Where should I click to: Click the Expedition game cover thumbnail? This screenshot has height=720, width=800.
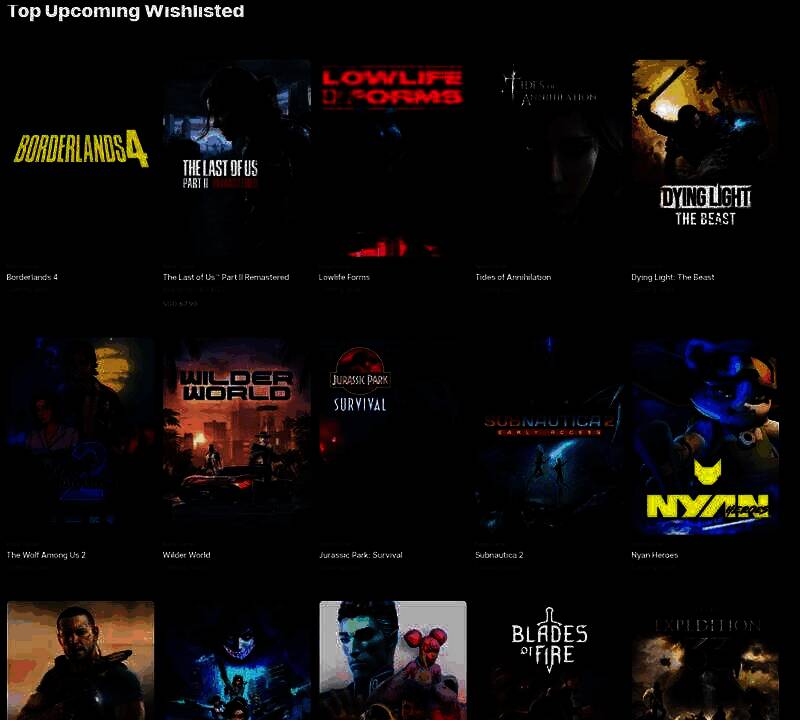coord(705,660)
